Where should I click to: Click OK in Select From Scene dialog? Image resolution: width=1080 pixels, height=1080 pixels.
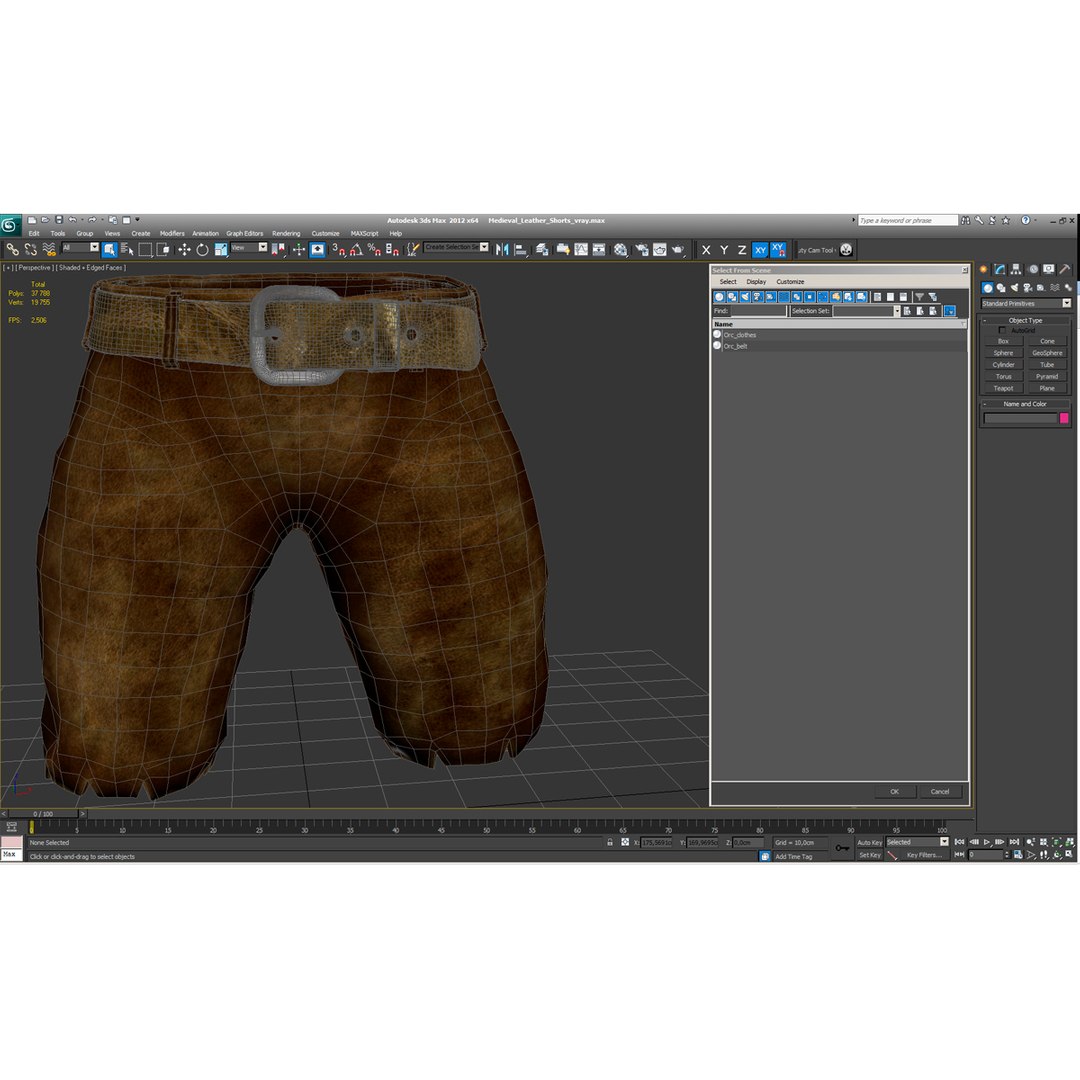pyautogui.click(x=894, y=791)
